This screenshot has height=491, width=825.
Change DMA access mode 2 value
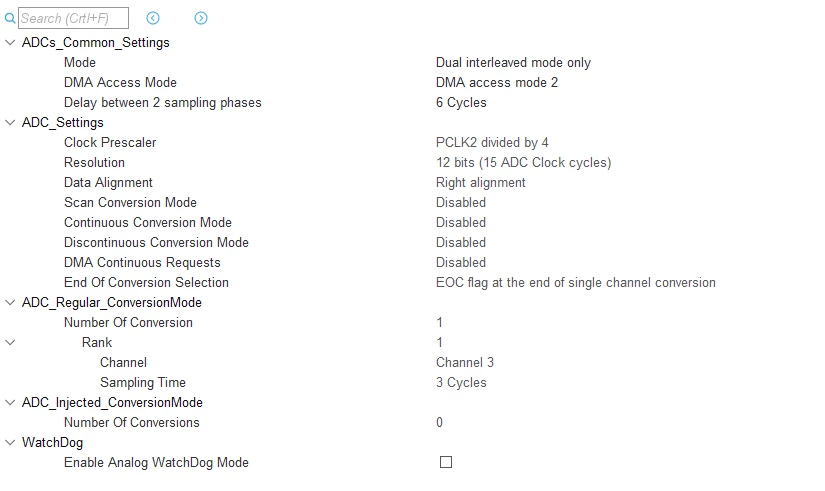click(497, 83)
